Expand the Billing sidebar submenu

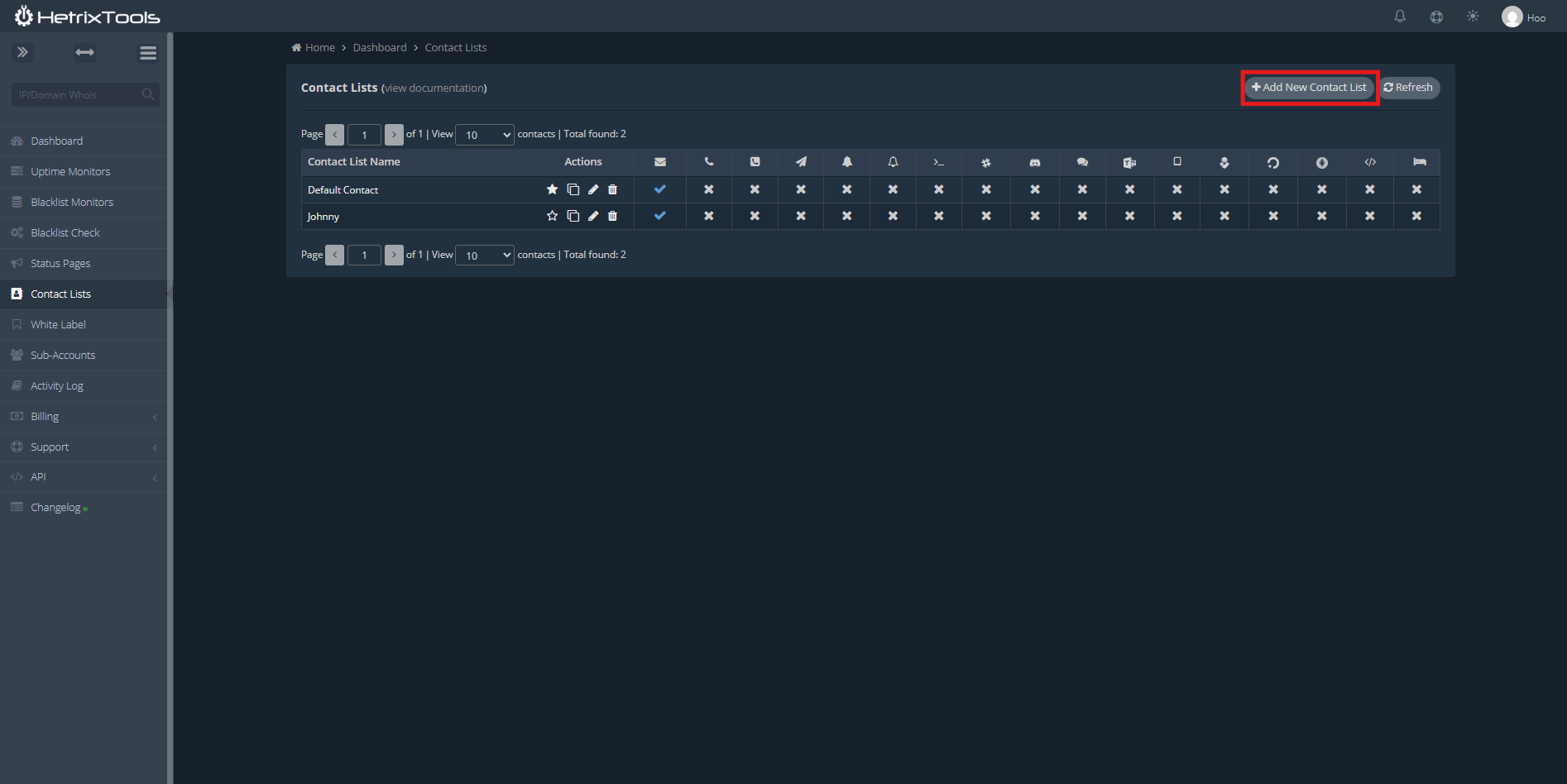click(x=83, y=417)
